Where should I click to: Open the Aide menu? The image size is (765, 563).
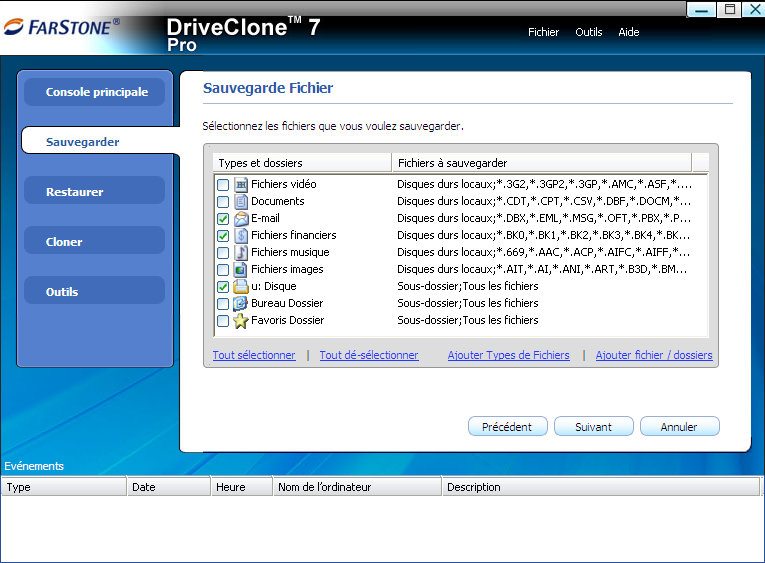coord(628,32)
